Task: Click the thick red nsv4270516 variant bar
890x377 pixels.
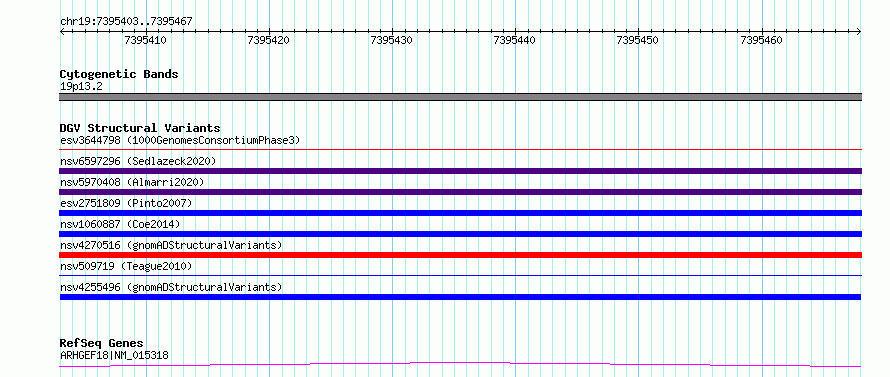Action: tap(460, 255)
